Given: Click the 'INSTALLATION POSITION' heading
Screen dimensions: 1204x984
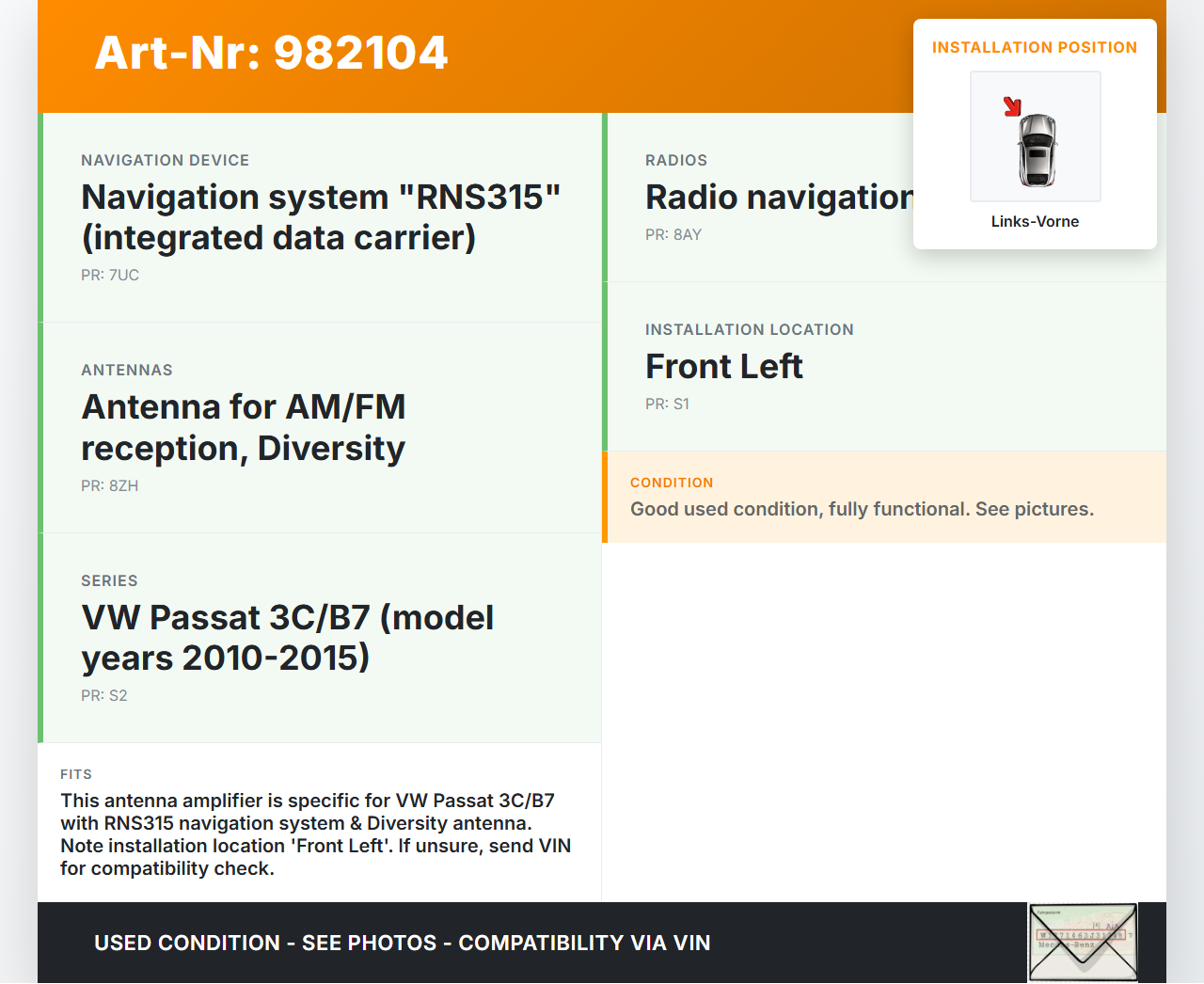Looking at the screenshot, I should [x=1034, y=48].
